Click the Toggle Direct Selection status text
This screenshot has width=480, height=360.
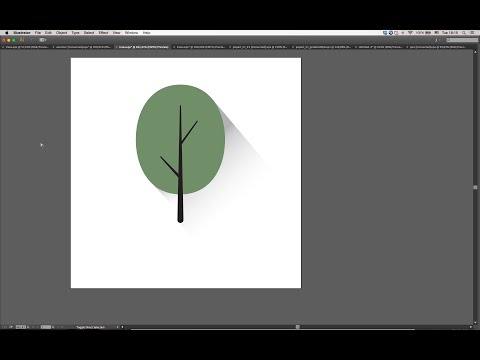(x=90, y=327)
